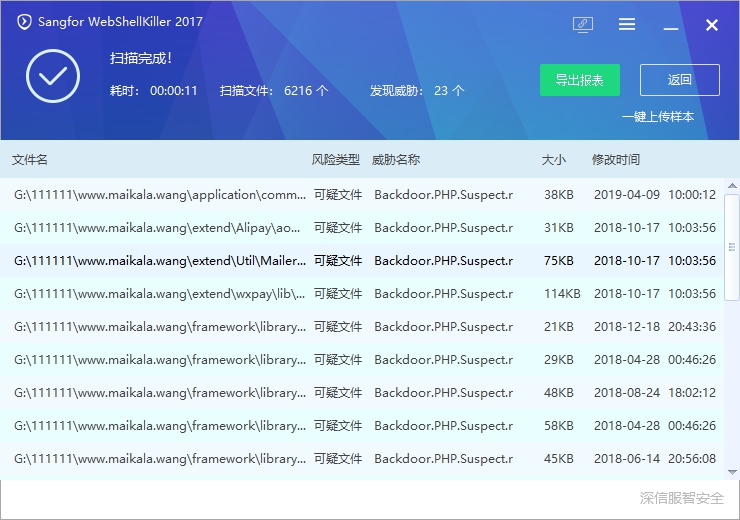Click the 扫描文件 6216 个 text
Image resolution: width=740 pixels, height=520 pixels.
click(x=274, y=91)
